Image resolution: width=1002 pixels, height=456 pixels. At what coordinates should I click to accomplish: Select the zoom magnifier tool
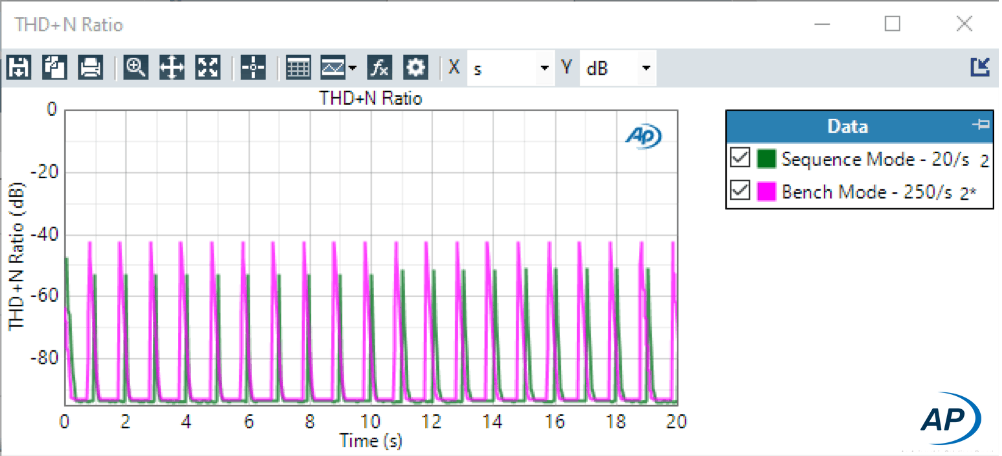(136, 68)
